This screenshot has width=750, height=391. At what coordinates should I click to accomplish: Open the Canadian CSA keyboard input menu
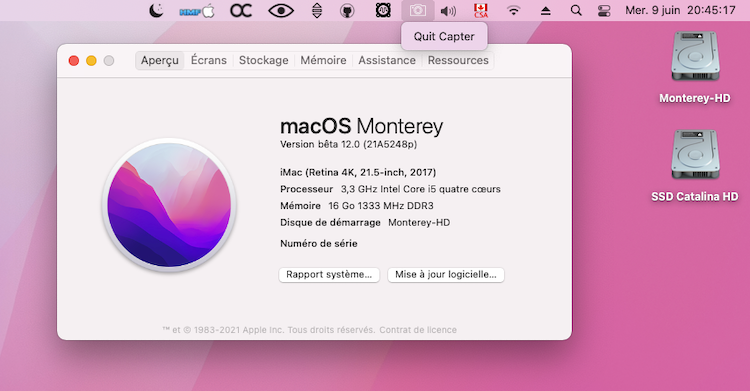pyautogui.click(x=481, y=11)
